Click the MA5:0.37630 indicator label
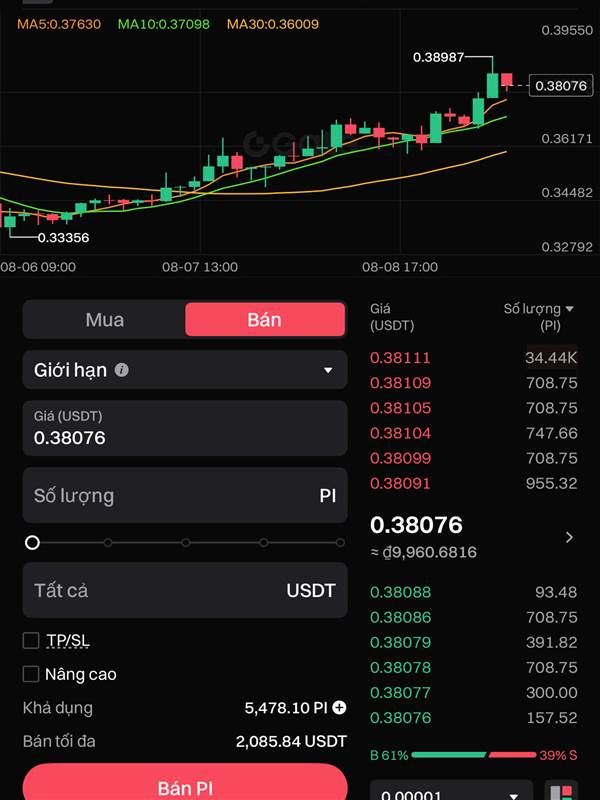This screenshot has width=600, height=800. click(x=59, y=24)
